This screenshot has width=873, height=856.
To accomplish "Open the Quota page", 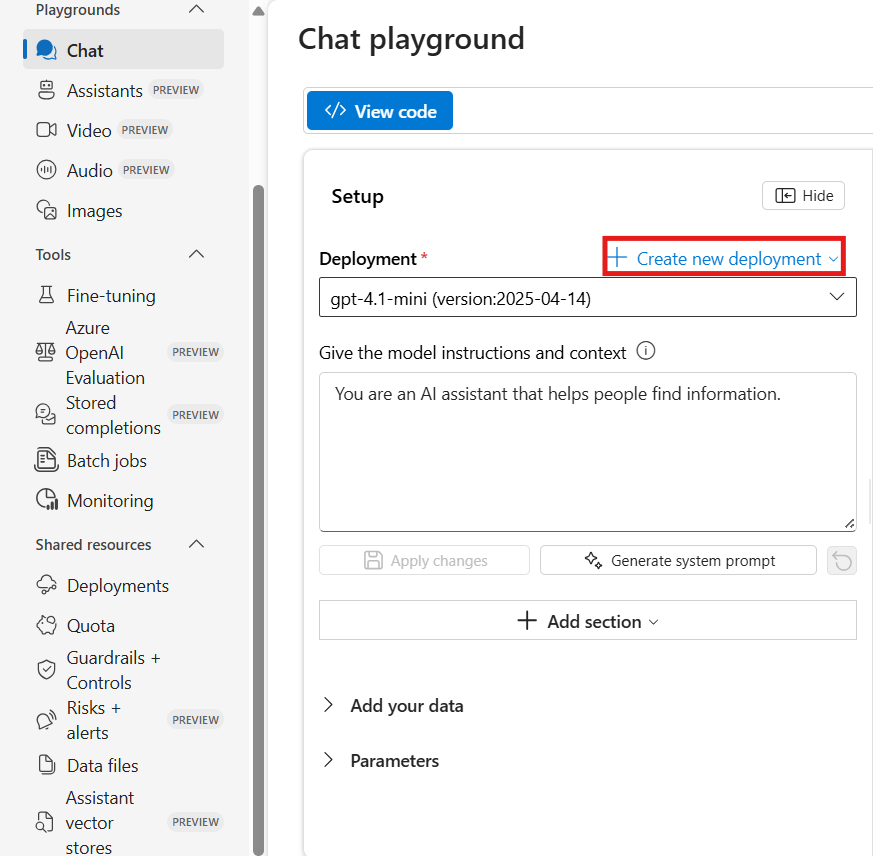I will tap(91, 625).
